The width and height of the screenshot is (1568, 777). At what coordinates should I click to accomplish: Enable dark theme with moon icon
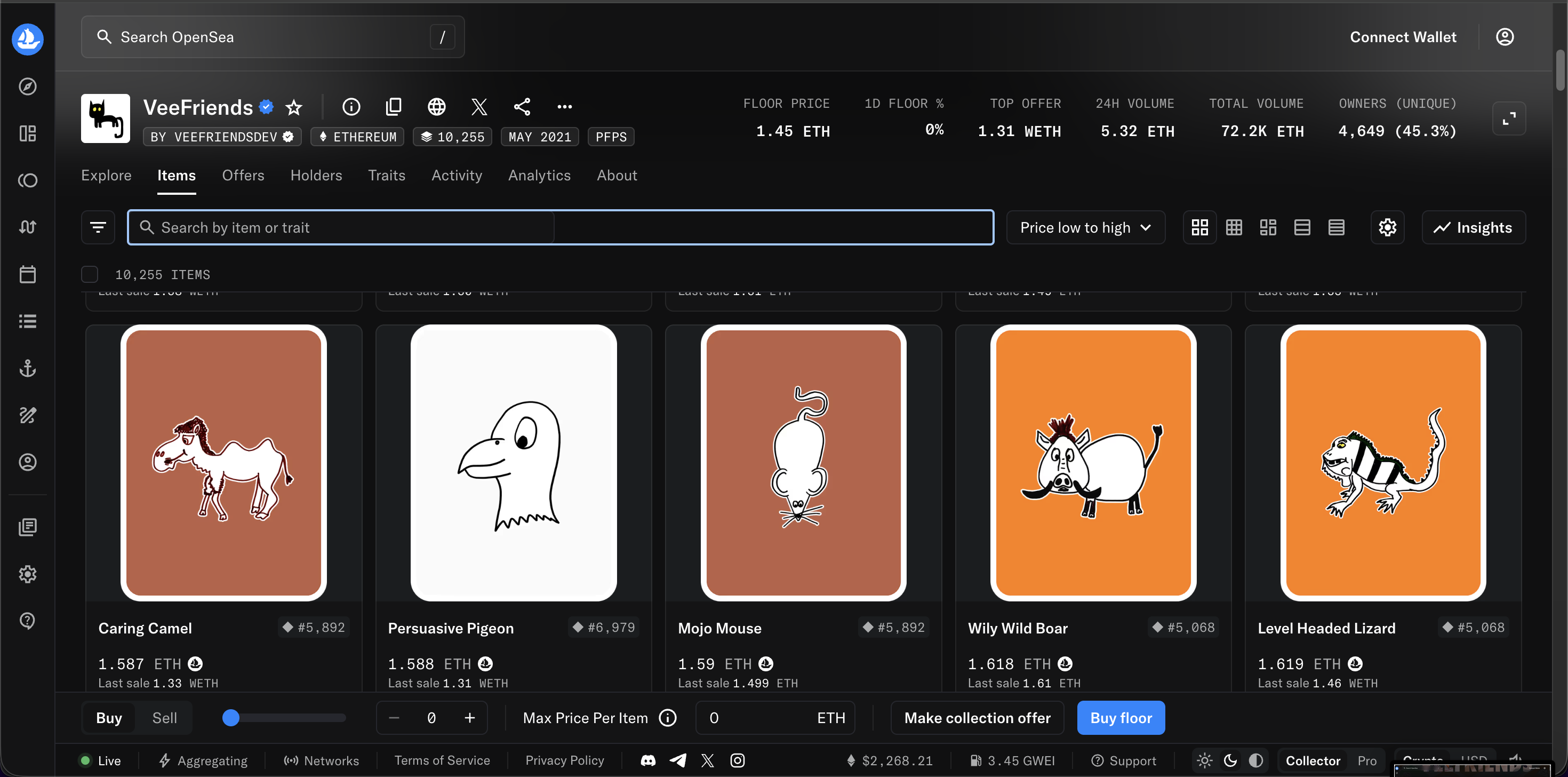point(1230,760)
